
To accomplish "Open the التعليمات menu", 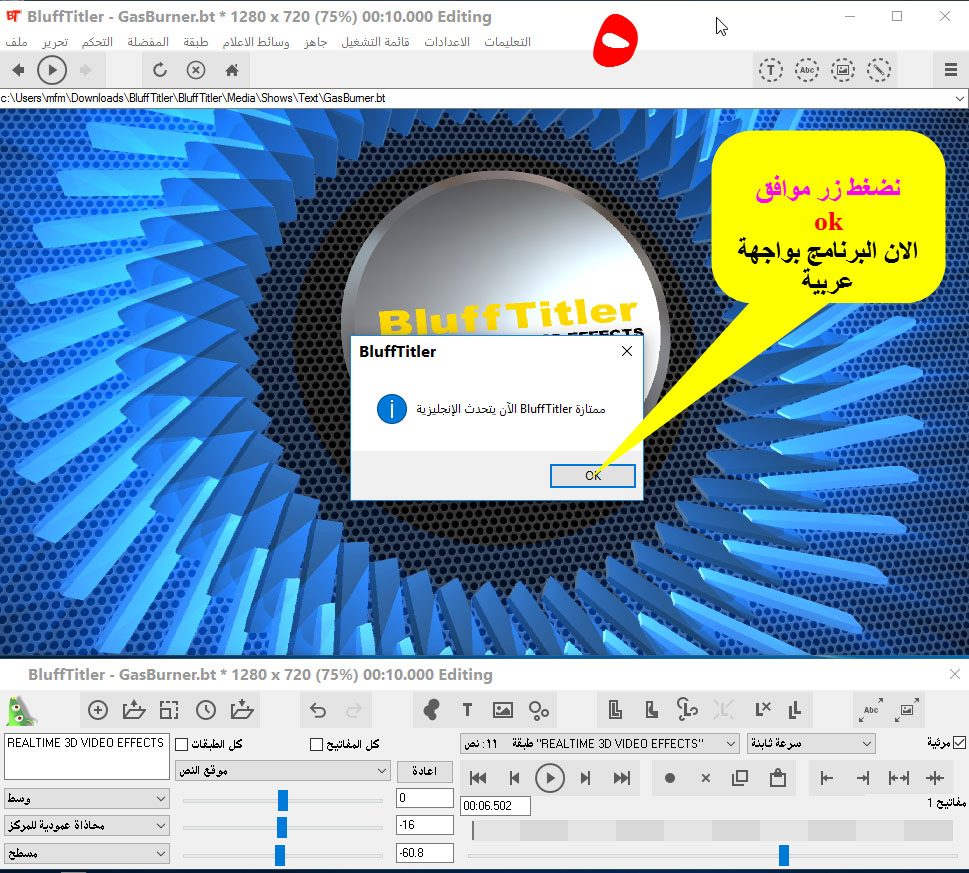I will coord(507,42).
